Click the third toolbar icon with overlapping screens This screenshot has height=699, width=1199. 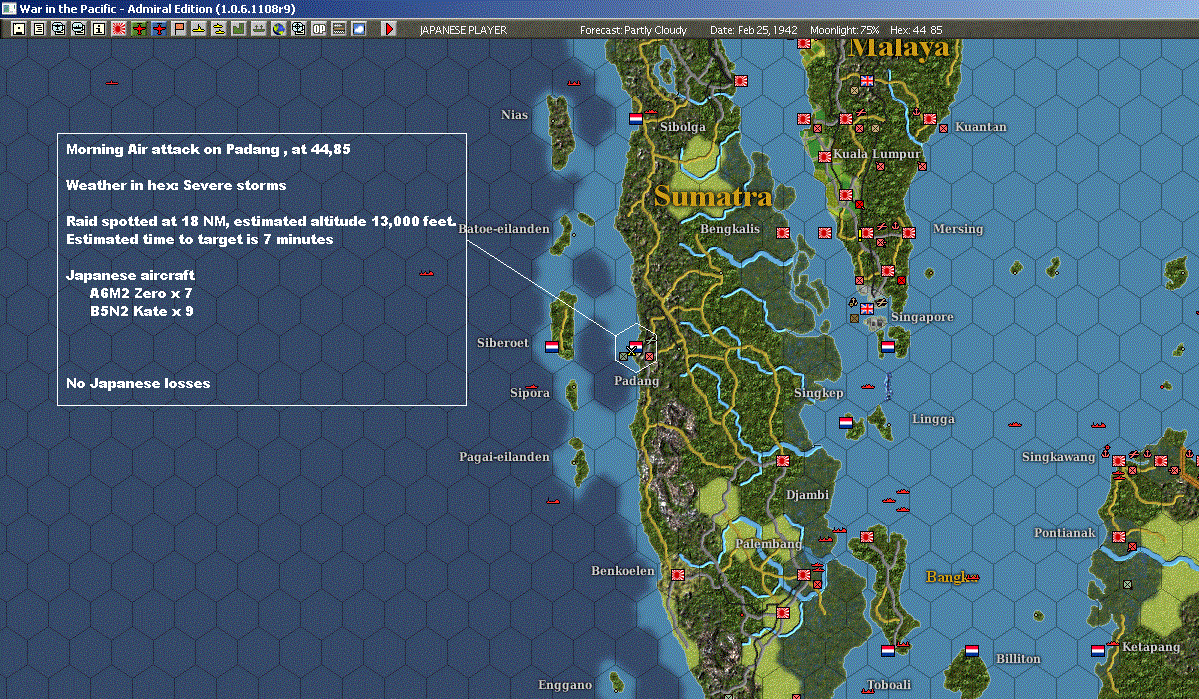pyautogui.click(x=59, y=29)
